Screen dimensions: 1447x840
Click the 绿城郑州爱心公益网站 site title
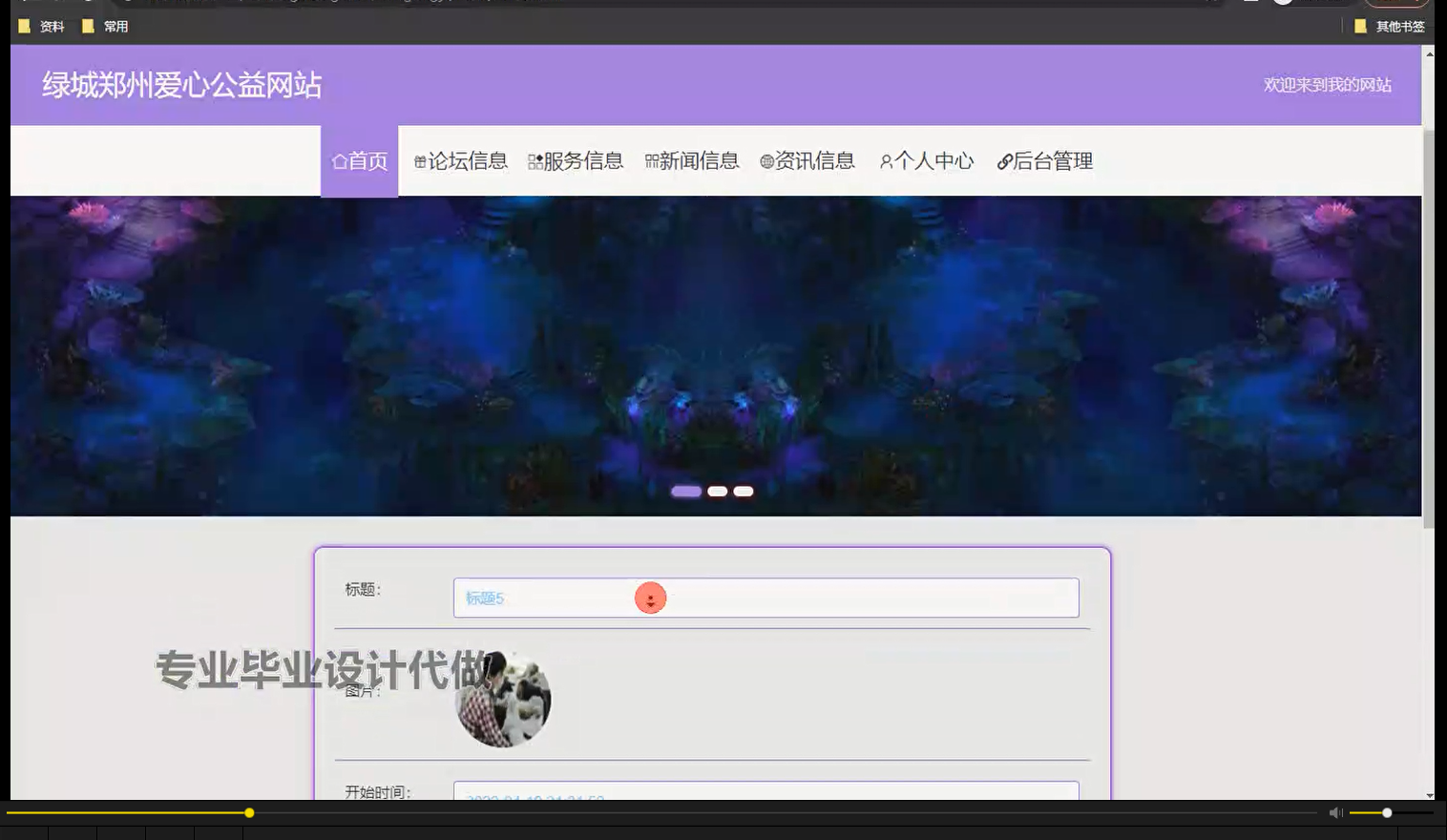pos(181,85)
